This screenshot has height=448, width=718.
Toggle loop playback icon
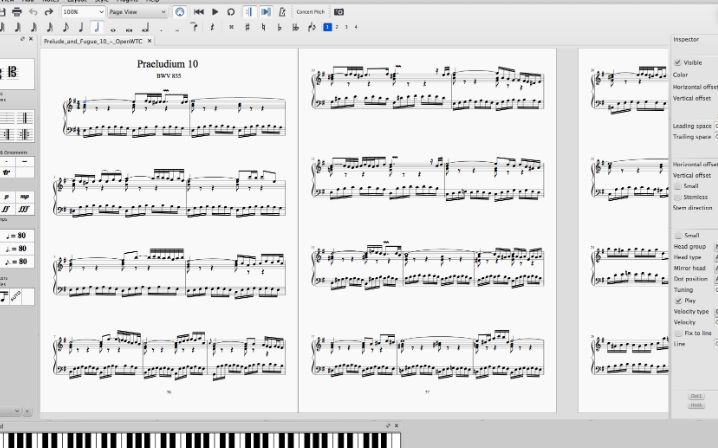(231, 11)
